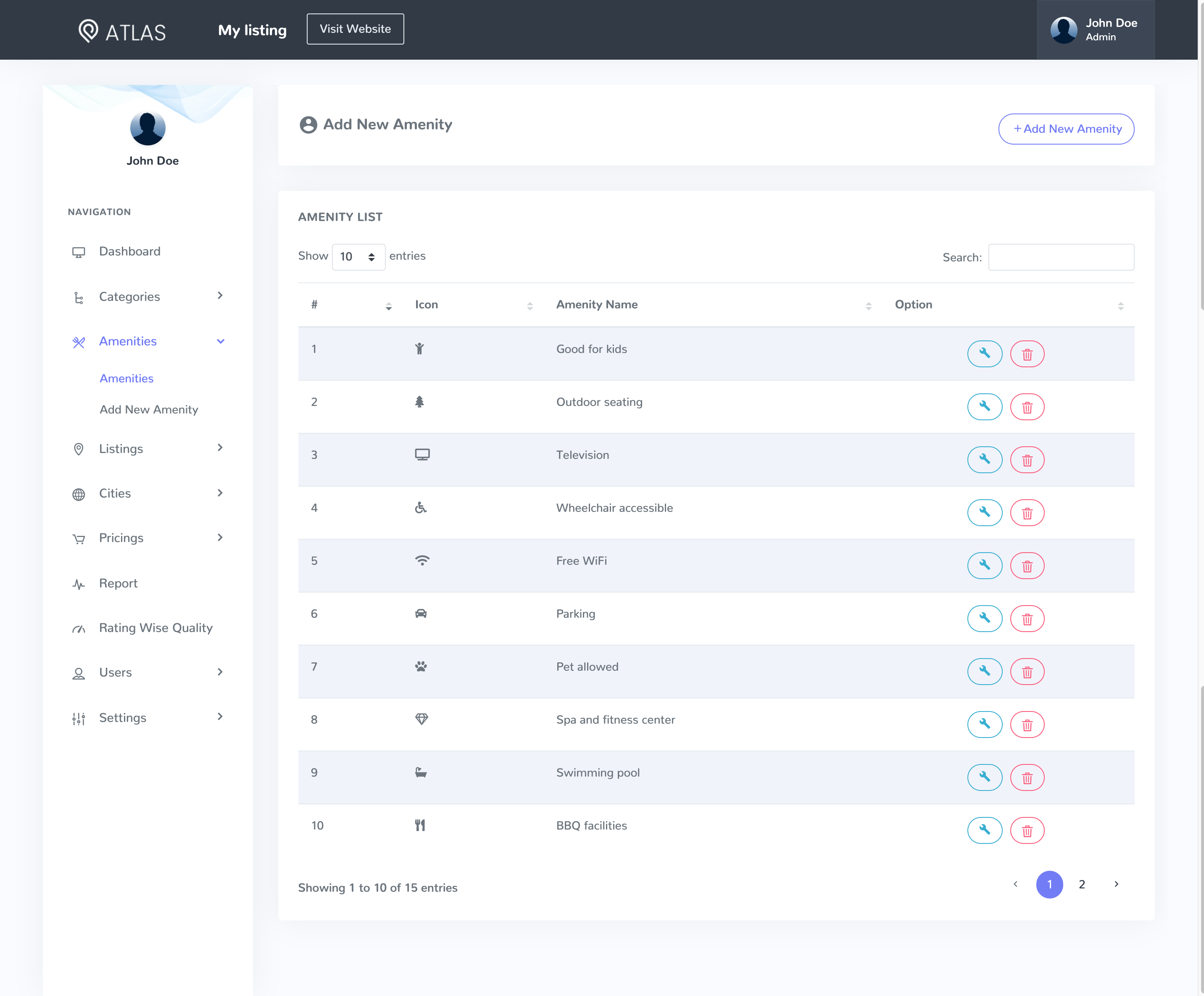Delete the Spa and fitness center amenity
The height and width of the screenshot is (996, 1204).
tap(1027, 724)
